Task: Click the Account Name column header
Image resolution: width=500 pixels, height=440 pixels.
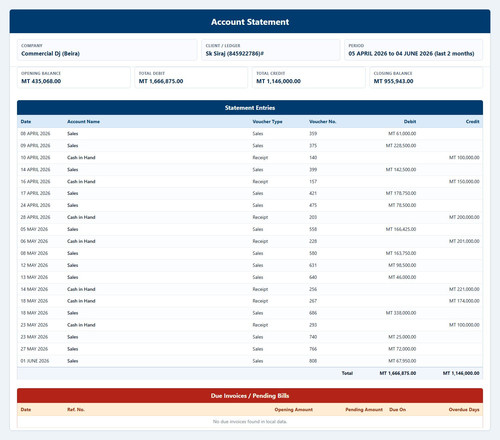Action: click(83, 122)
